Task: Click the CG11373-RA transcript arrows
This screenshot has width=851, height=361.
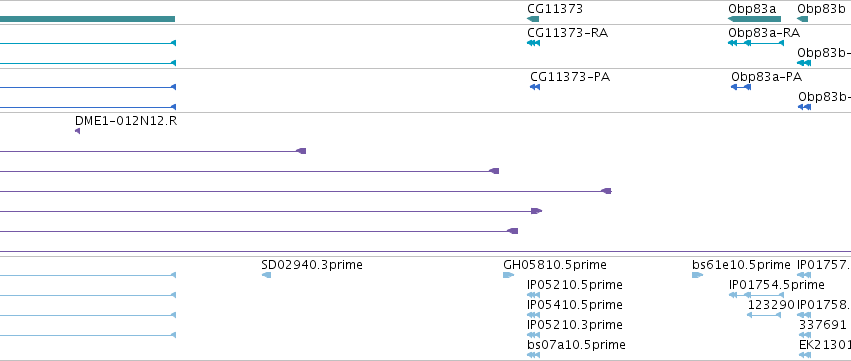Action: tap(534, 43)
